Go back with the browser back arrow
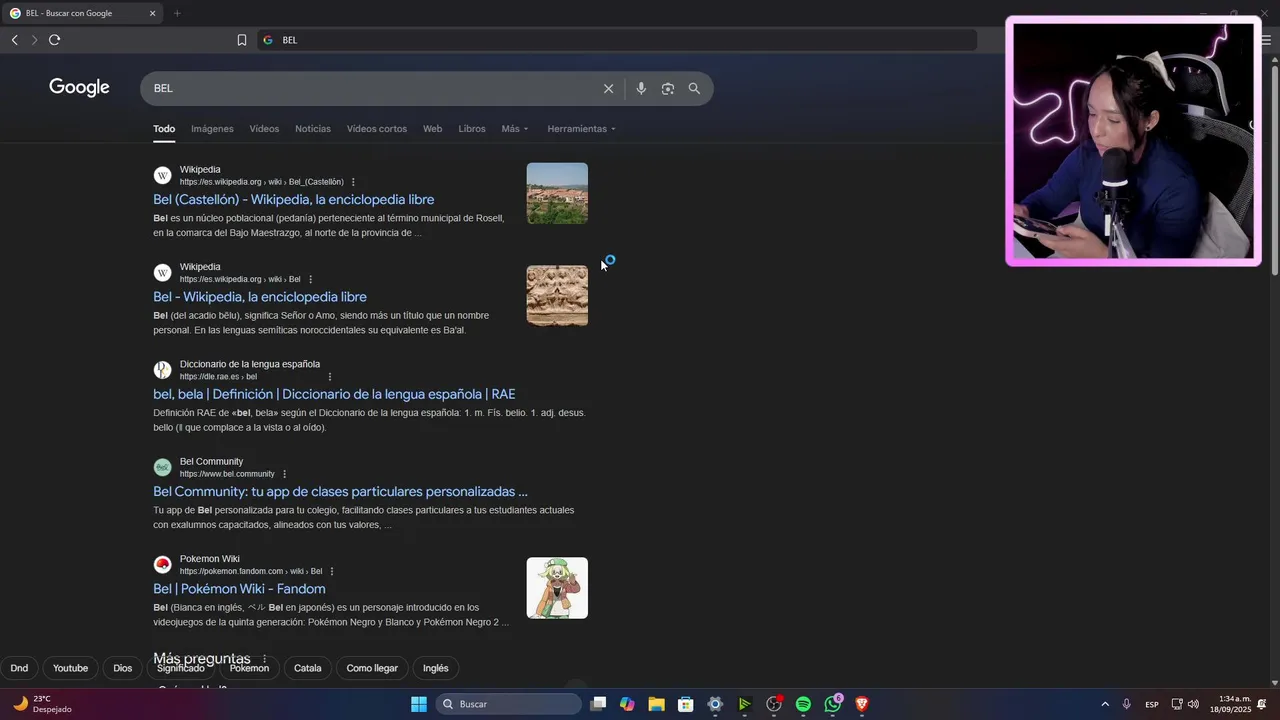 click(x=14, y=40)
